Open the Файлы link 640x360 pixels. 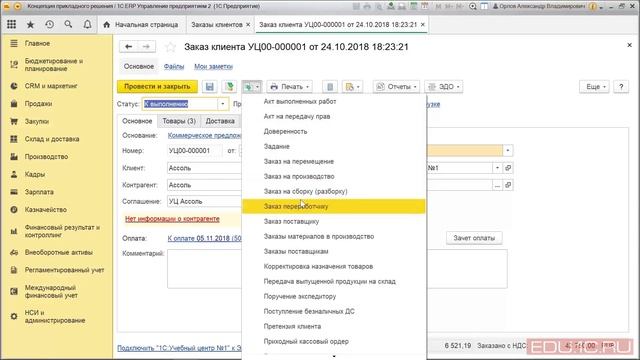[174, 67]
